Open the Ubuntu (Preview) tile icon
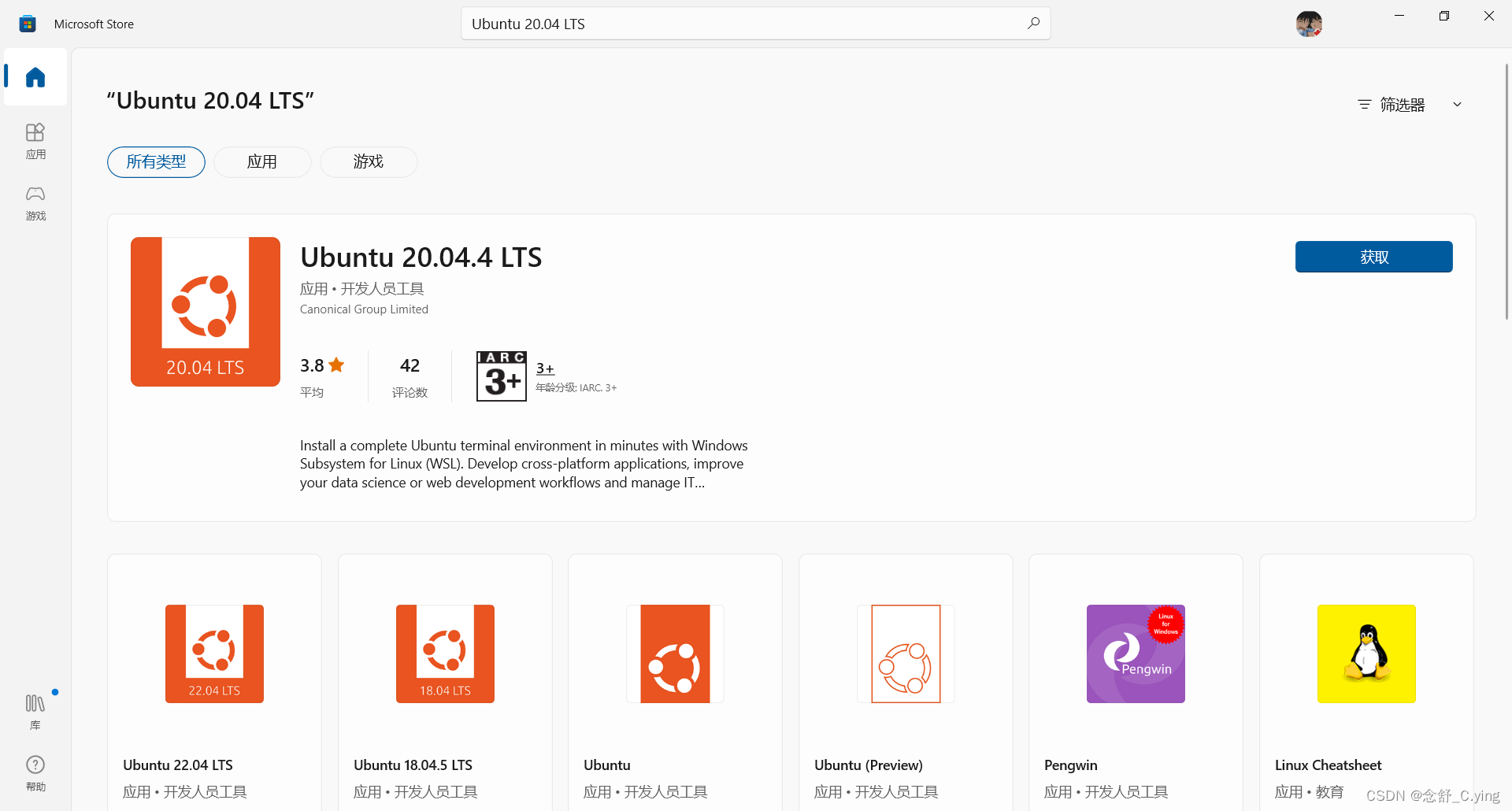 pos(906,654)
